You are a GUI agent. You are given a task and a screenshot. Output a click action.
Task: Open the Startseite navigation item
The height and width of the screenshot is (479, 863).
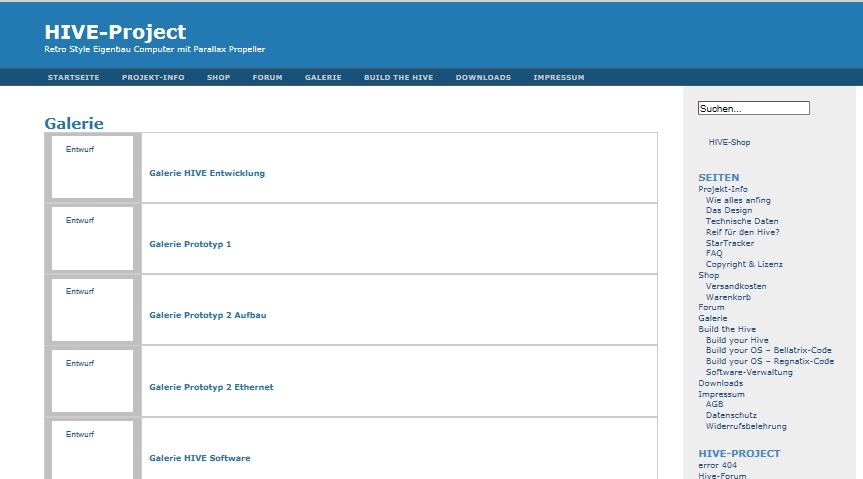(73, 77)
